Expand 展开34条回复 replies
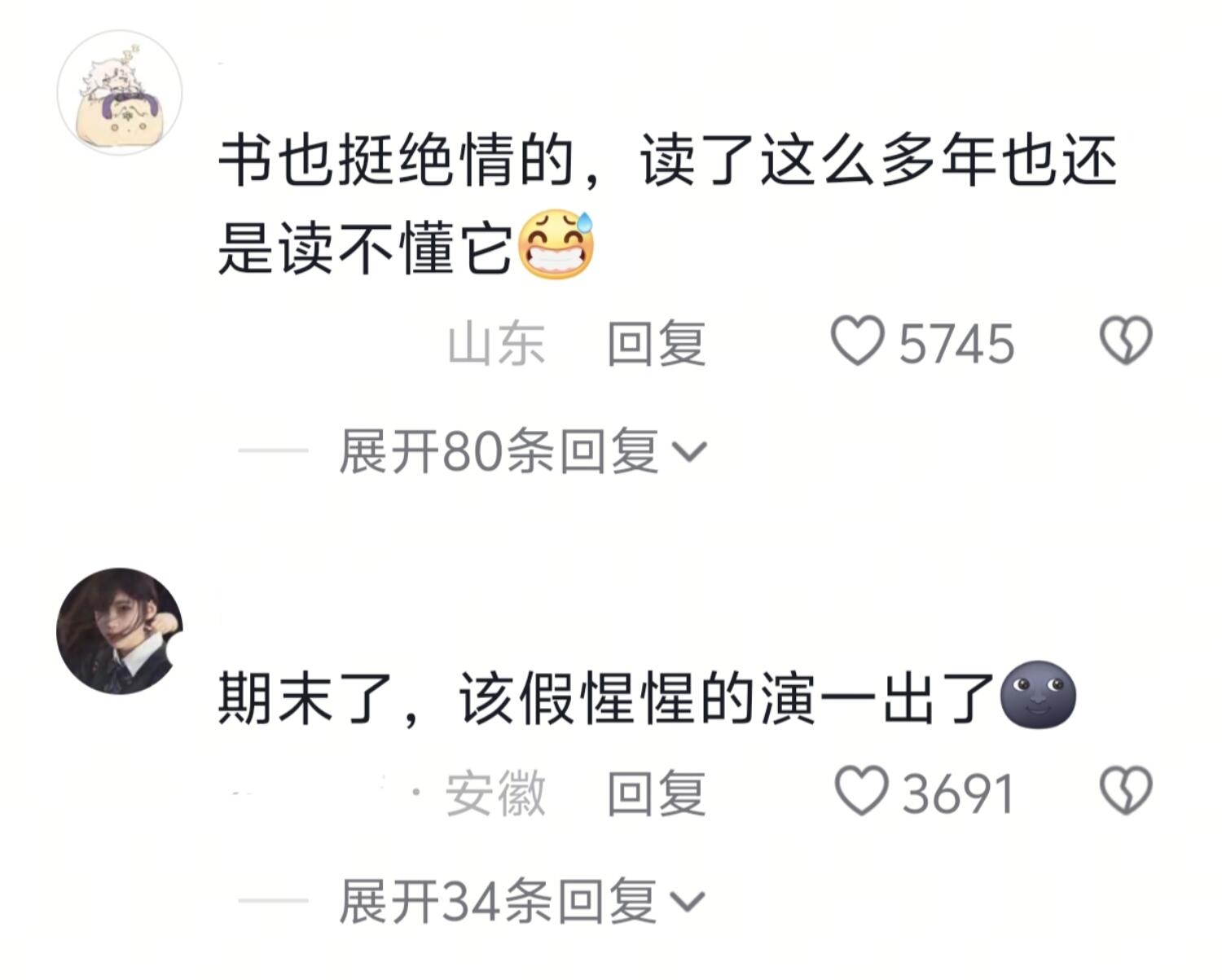This screenshot has height=980, width=1222. [521, 902]
